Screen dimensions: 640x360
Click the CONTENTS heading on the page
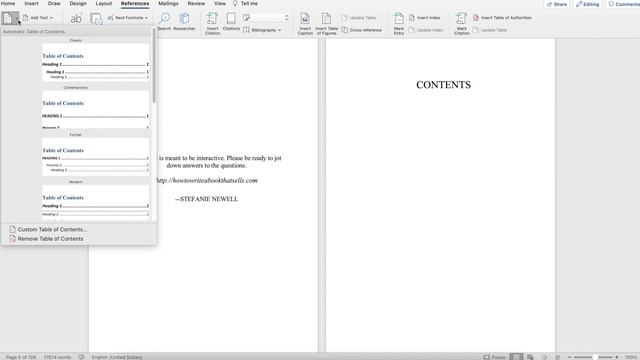tap(443, 85)
